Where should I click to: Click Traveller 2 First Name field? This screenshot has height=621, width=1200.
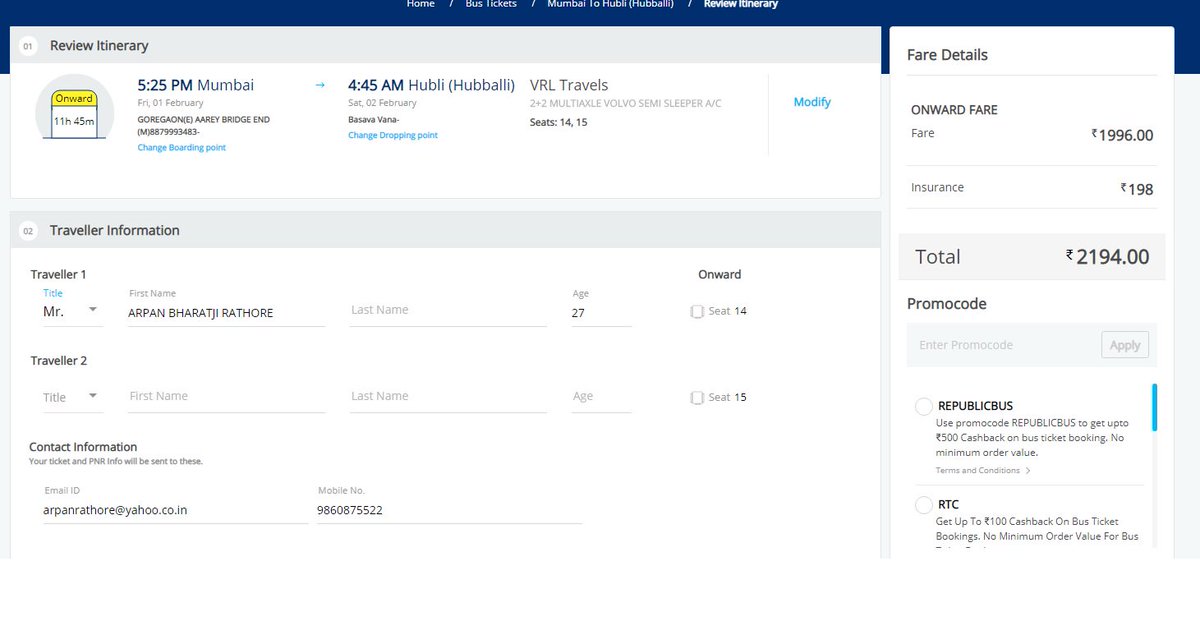tap(227, 397)
